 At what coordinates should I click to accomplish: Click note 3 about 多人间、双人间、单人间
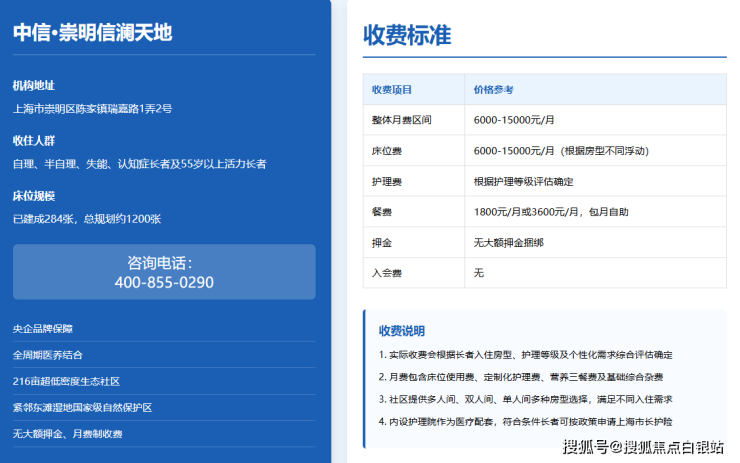525,399
